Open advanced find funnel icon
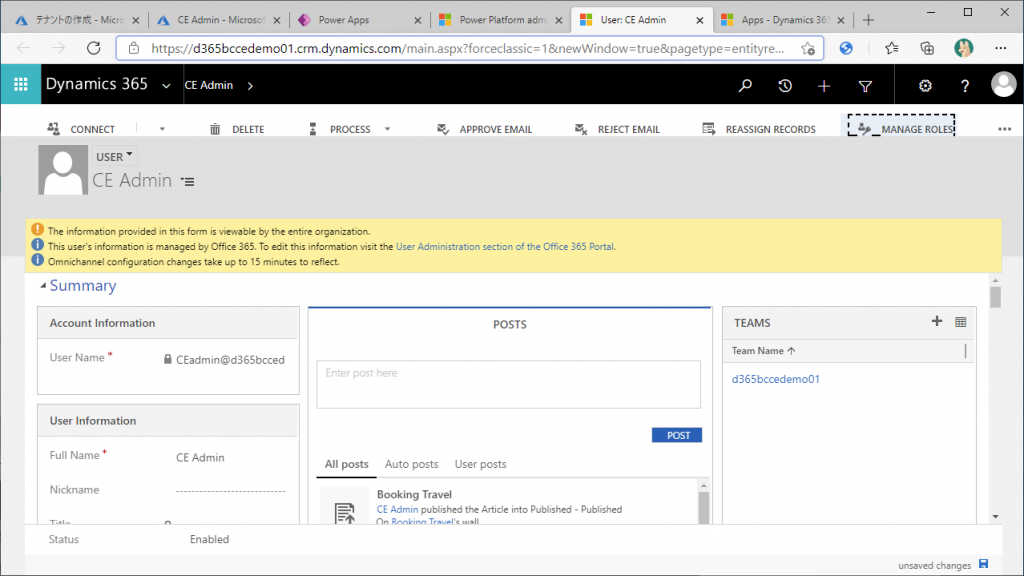 click(x=865, y=86)
